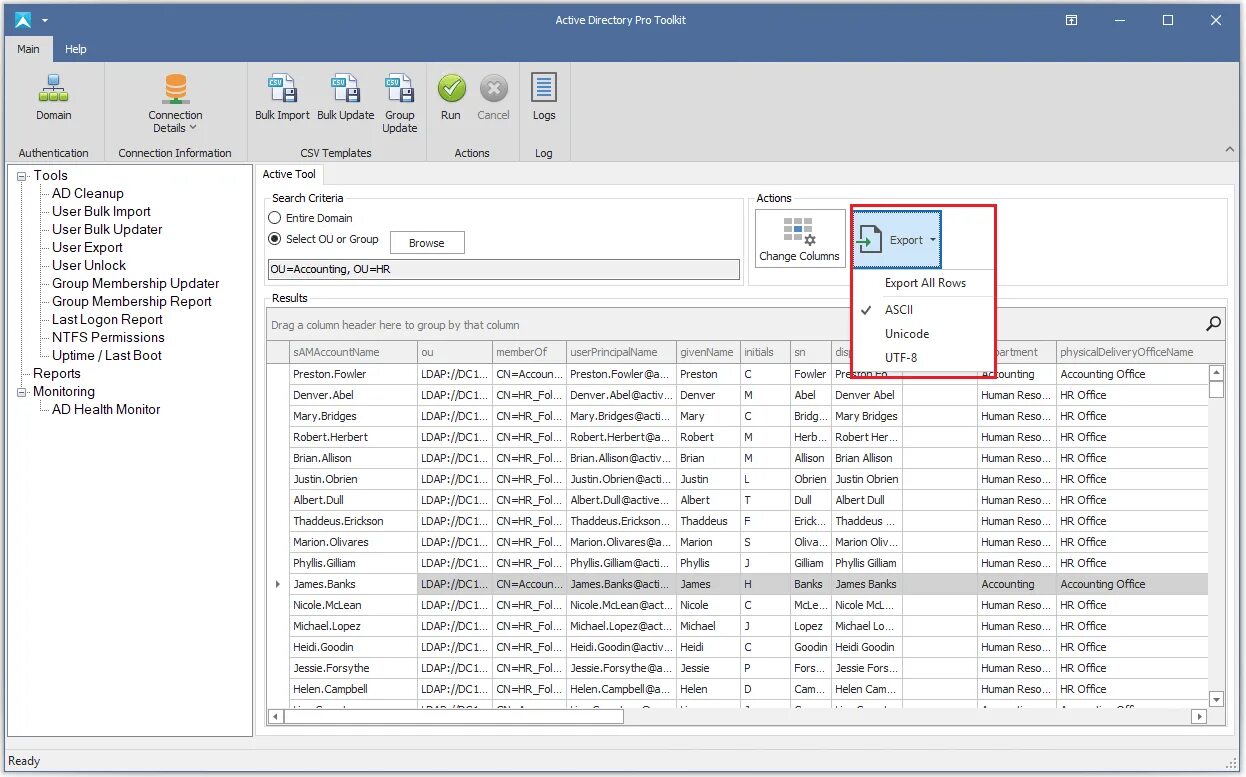Open User Bulk Updater tool
The height and width of the screenshot is (777, 1246).
coord(107,229)
